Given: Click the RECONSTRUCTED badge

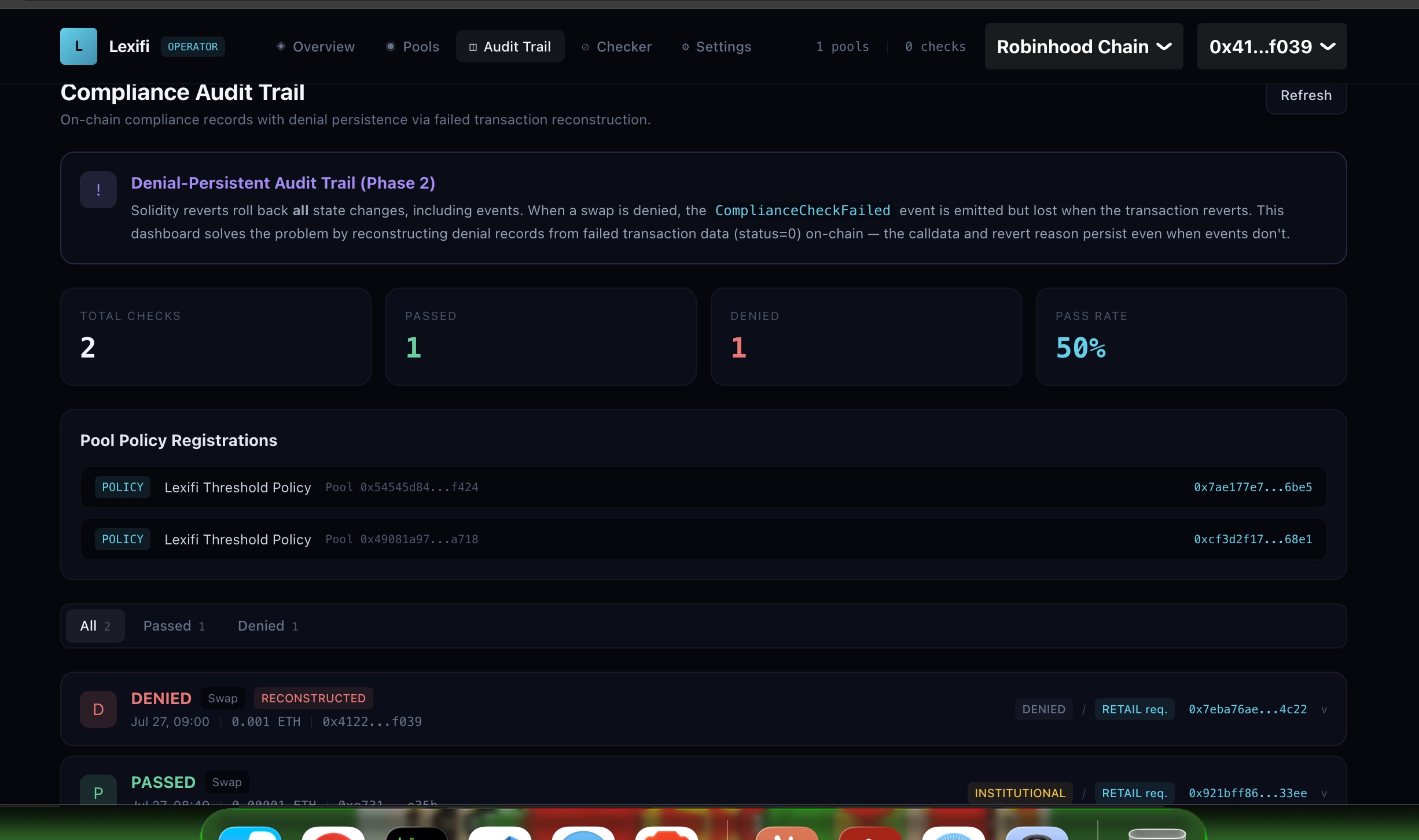Looking at the screenshot, I should (x=314, y=698).
